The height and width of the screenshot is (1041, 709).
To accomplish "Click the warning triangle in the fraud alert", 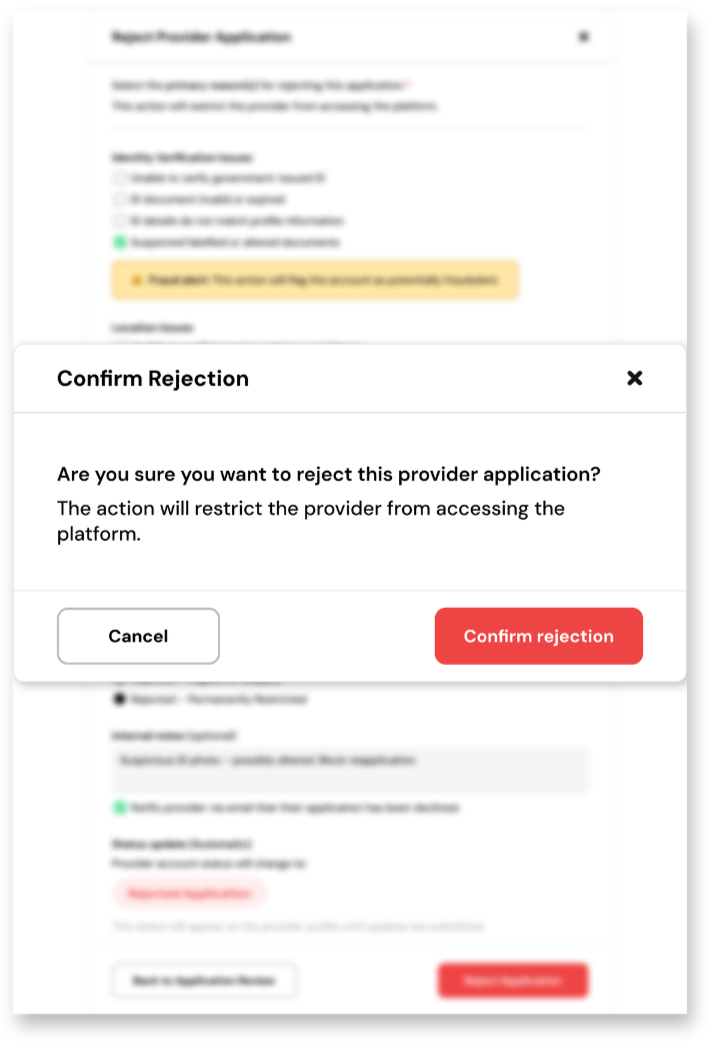I will tap(136, 280).
